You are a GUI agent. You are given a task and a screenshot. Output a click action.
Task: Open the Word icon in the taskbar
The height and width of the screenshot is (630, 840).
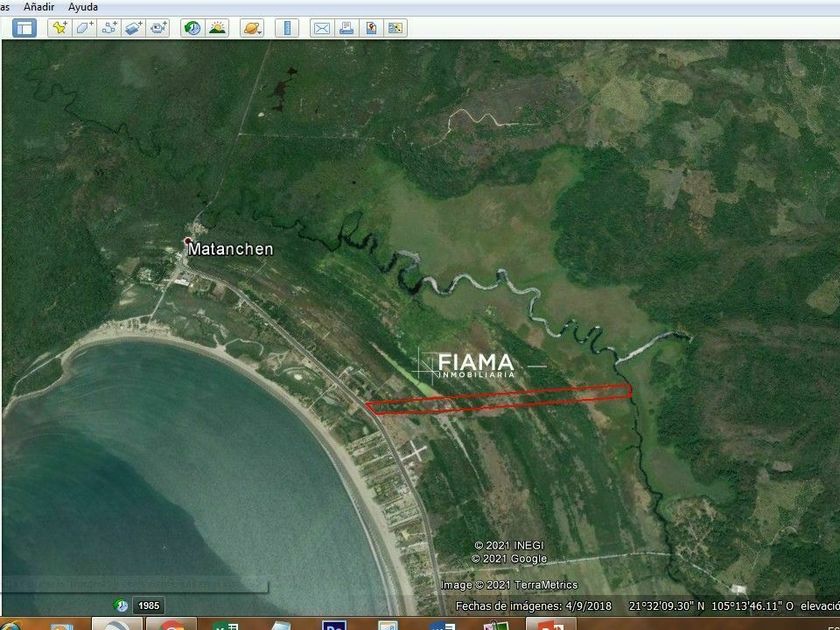(442, 625)
